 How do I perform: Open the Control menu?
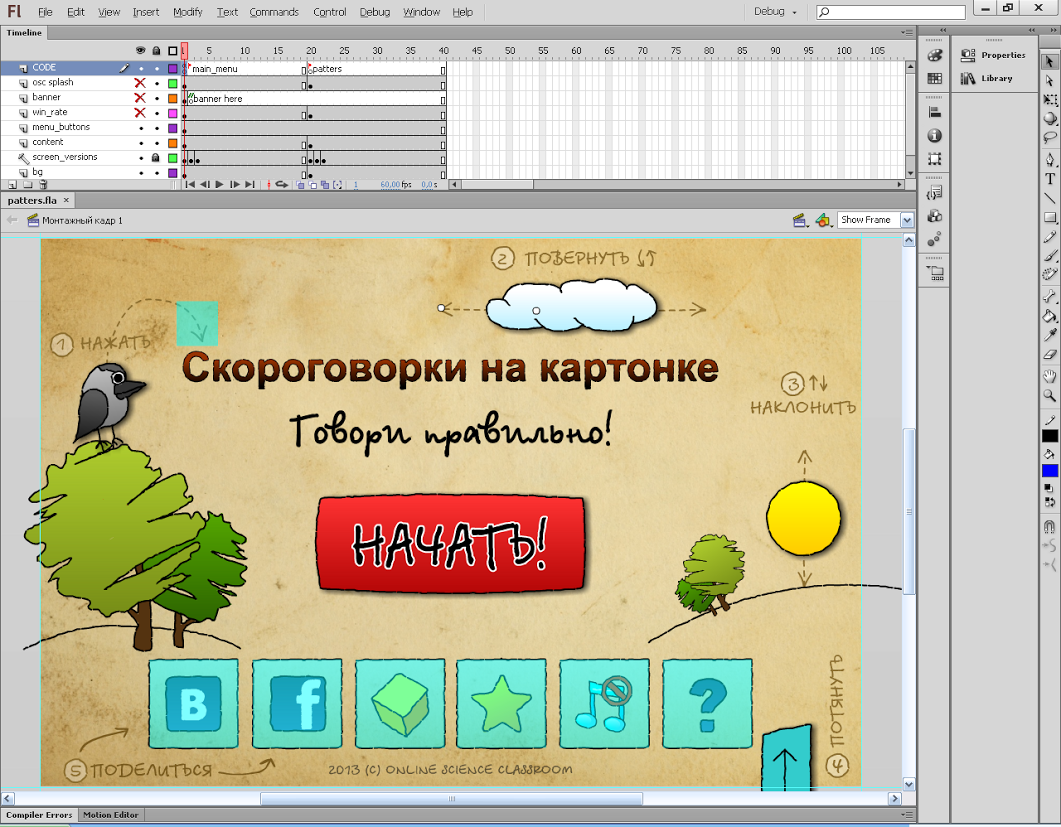330,12
